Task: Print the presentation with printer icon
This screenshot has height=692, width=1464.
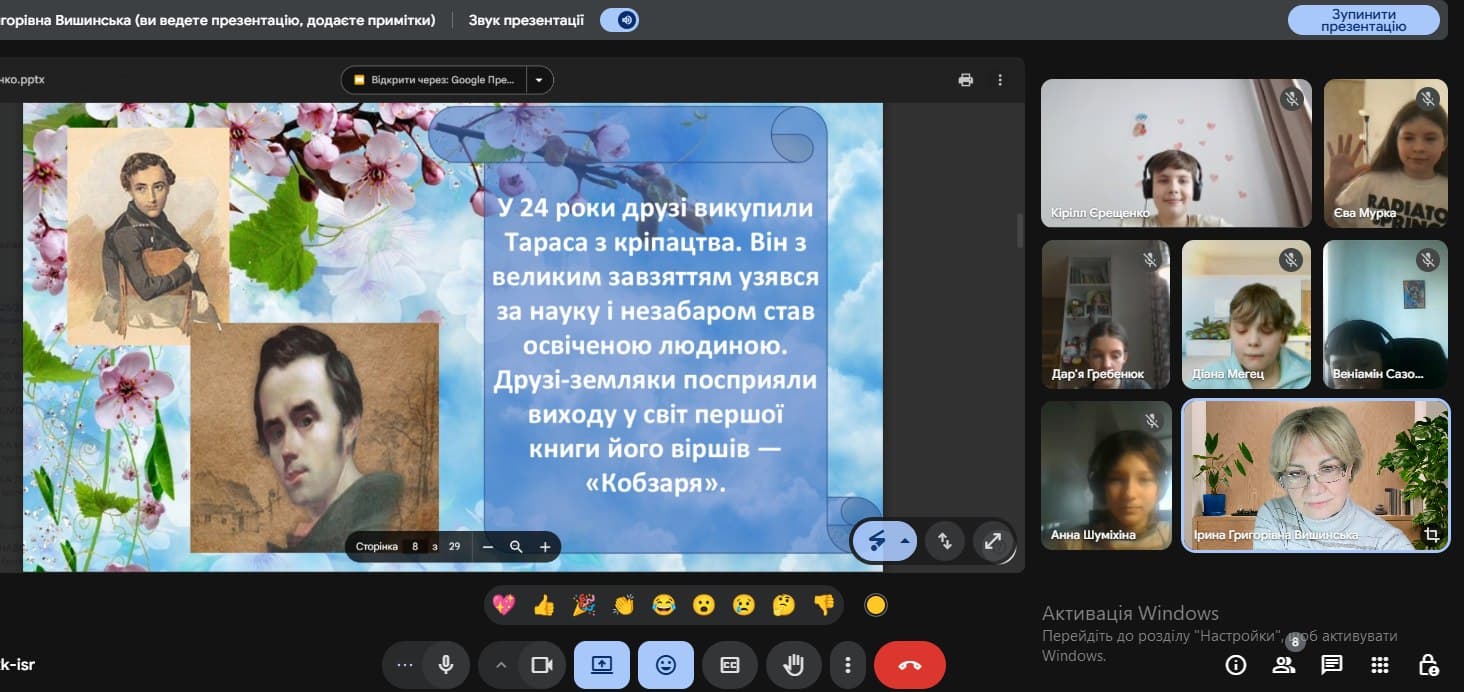Action: [x=966, y=80]
